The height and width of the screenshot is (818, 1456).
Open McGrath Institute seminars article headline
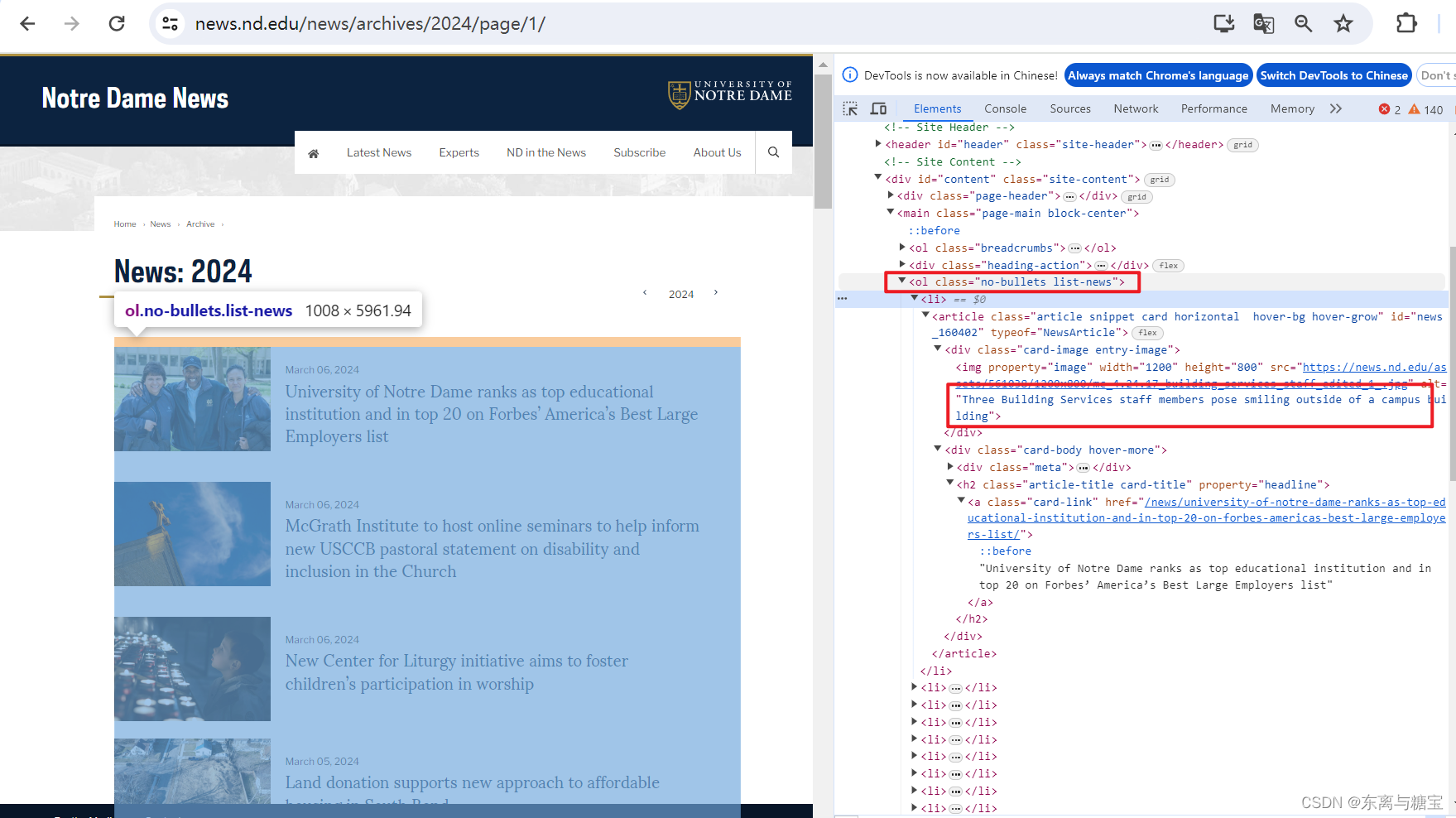point(493,549)
